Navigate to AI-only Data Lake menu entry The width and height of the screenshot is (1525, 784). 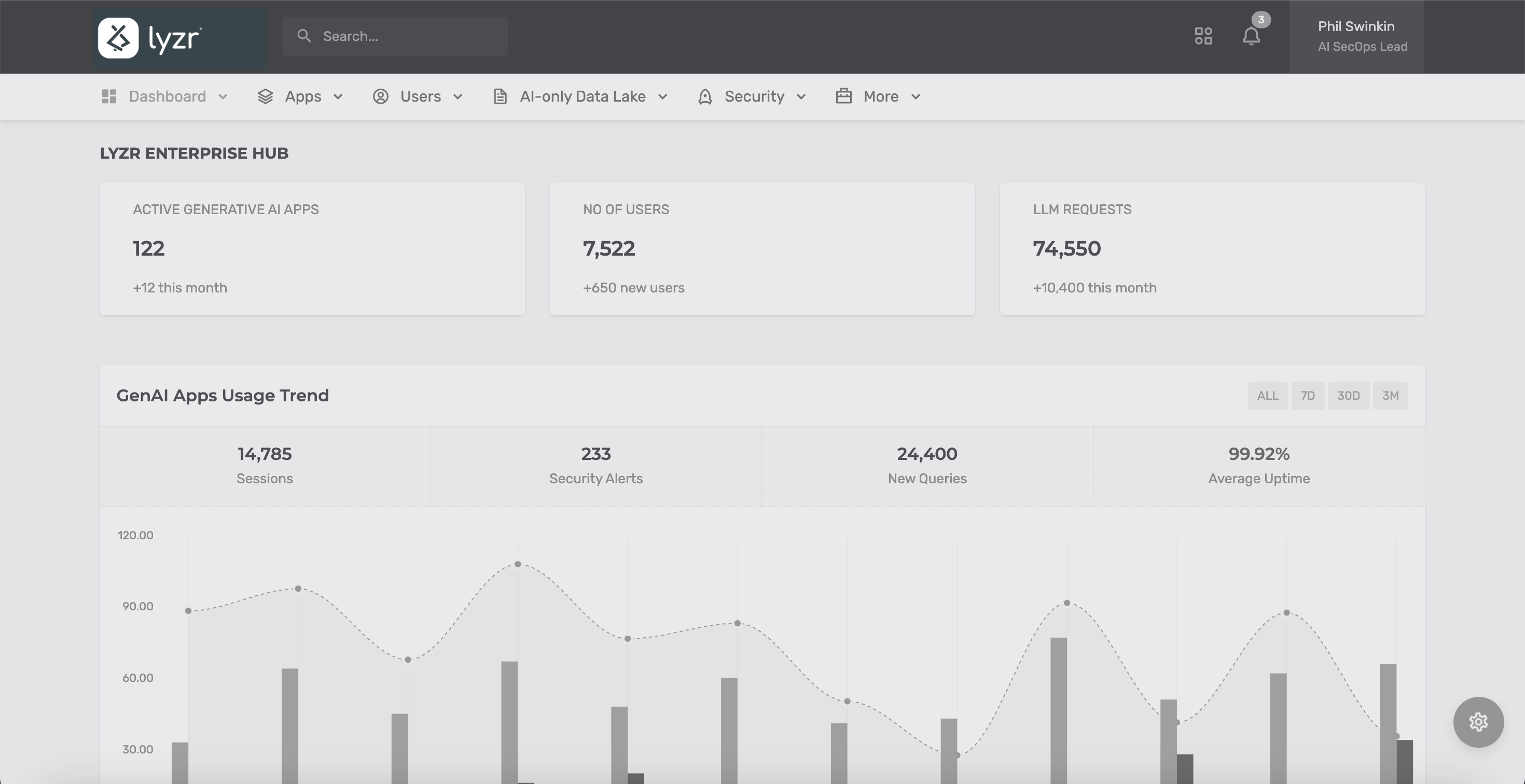(x=583, y=96)
